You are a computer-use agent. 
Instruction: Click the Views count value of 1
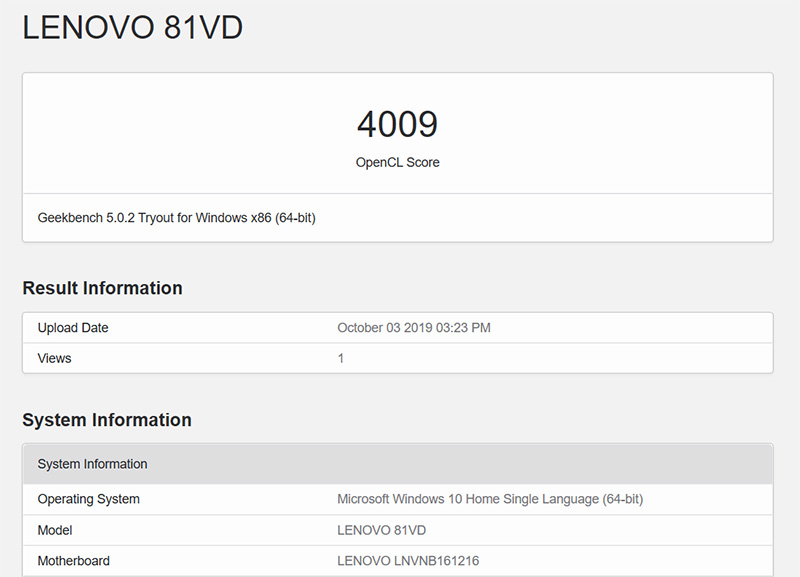341,358
